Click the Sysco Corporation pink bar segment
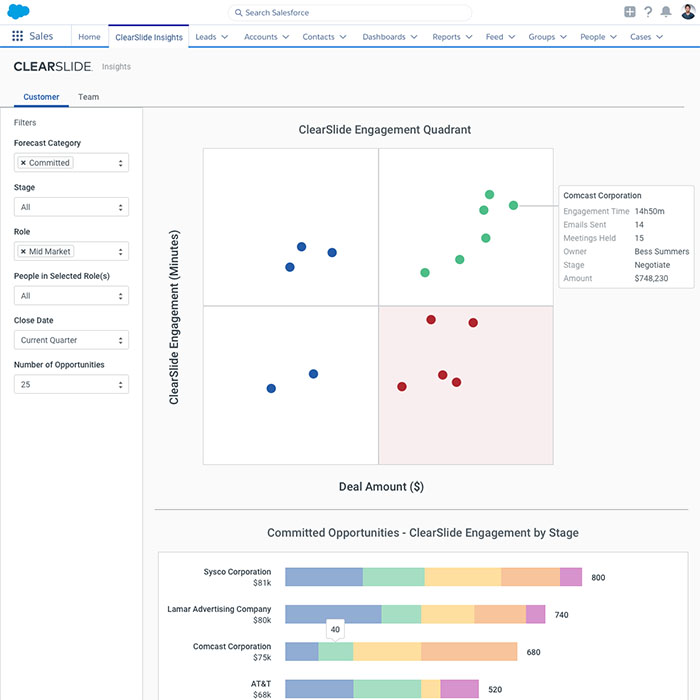Image resolution: width=700 pixels, height=700 pixels. (571, 577)
